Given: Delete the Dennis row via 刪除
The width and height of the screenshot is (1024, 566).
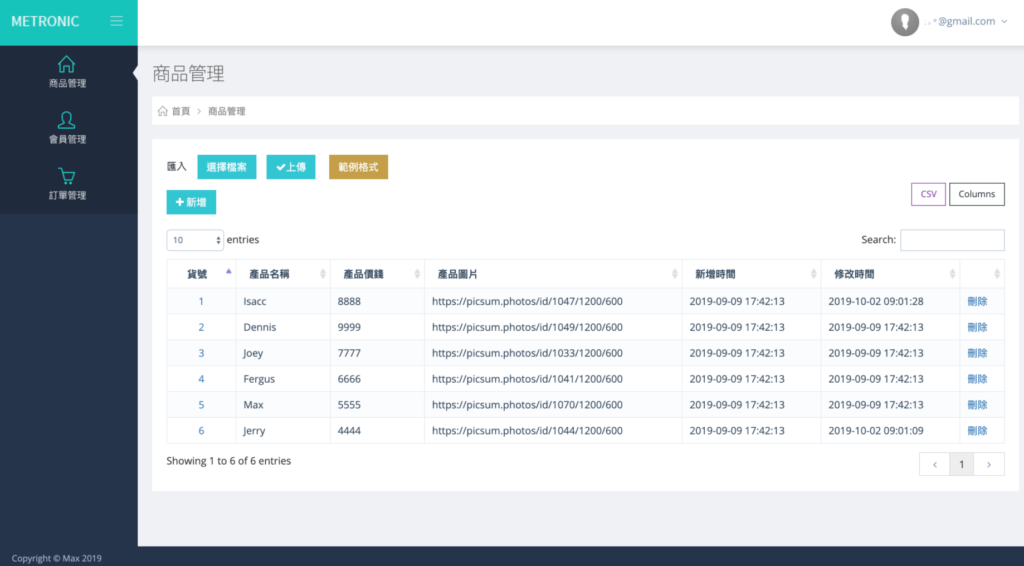Looking at the screenshot, I should [x=977, y=327].
